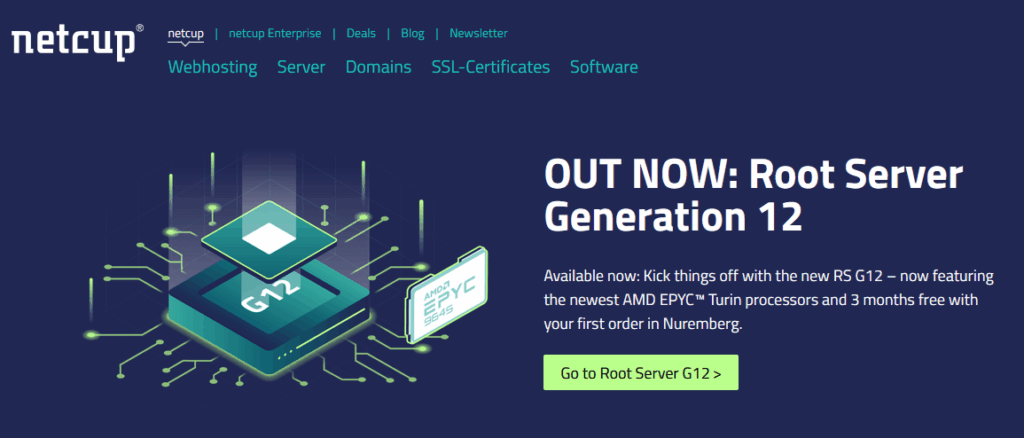Open the SSL-Certificates menu
Viewport: 1024px width, 438px height.
click(x=490, y=67)
